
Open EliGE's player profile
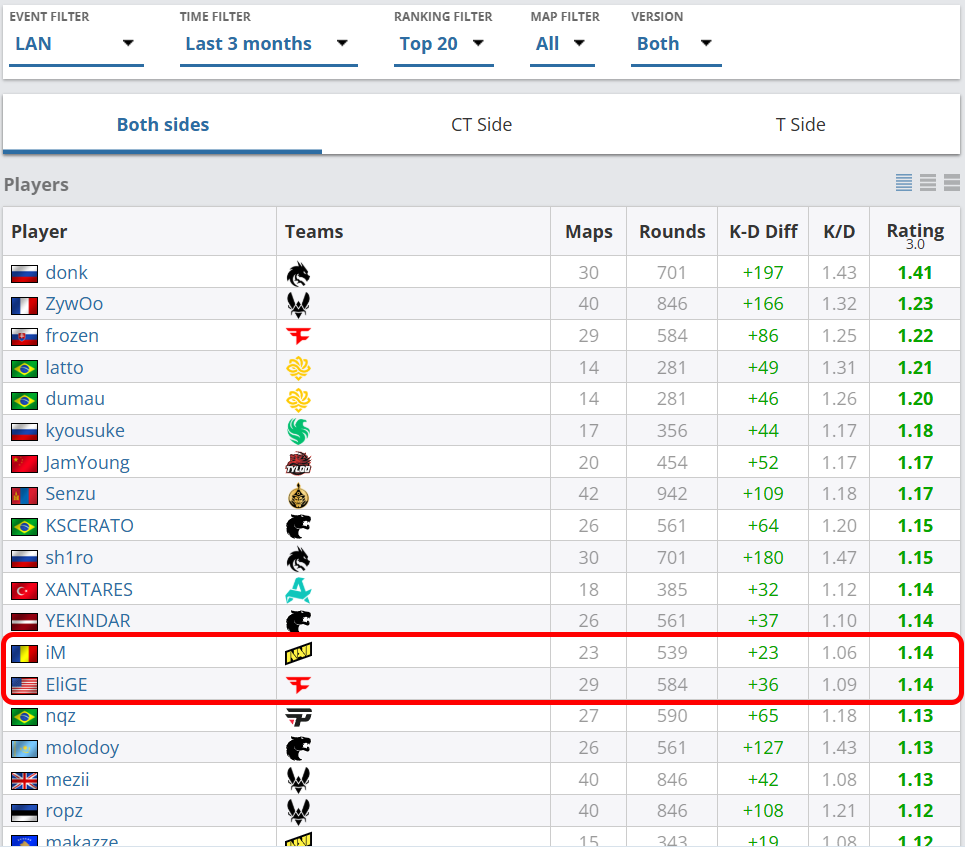tap(66, 684)
